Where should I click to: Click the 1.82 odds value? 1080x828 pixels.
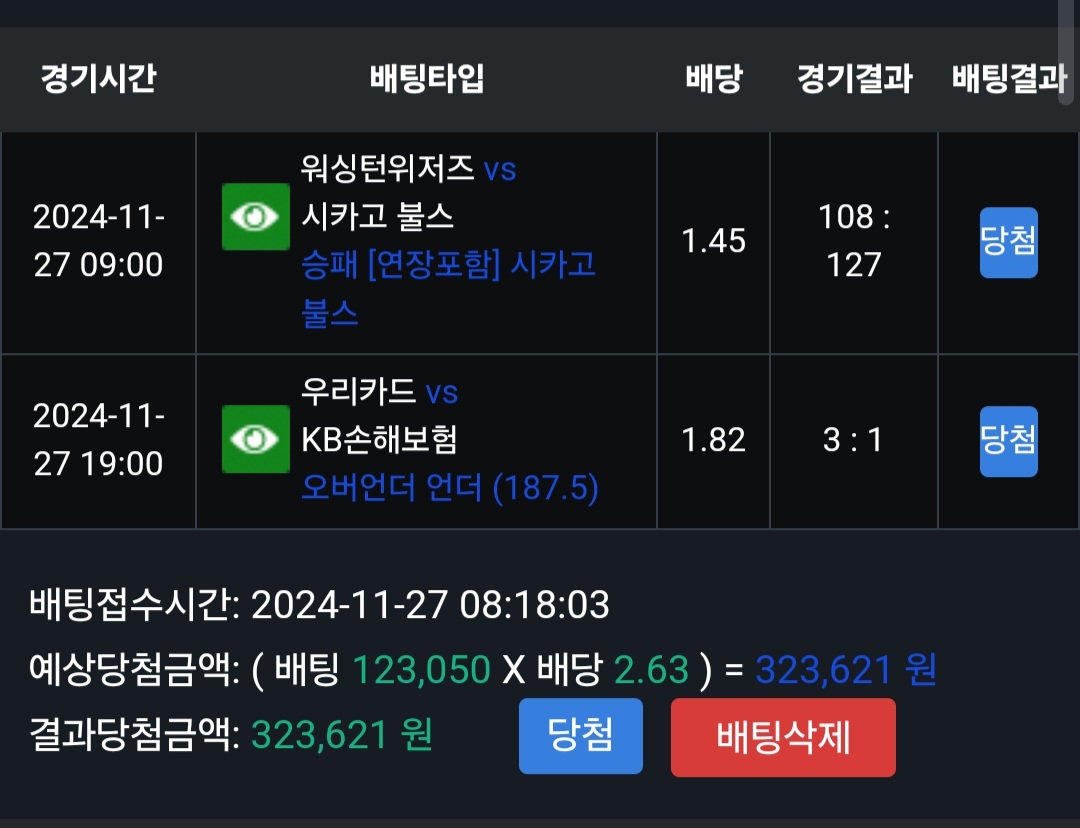[714, 440]
